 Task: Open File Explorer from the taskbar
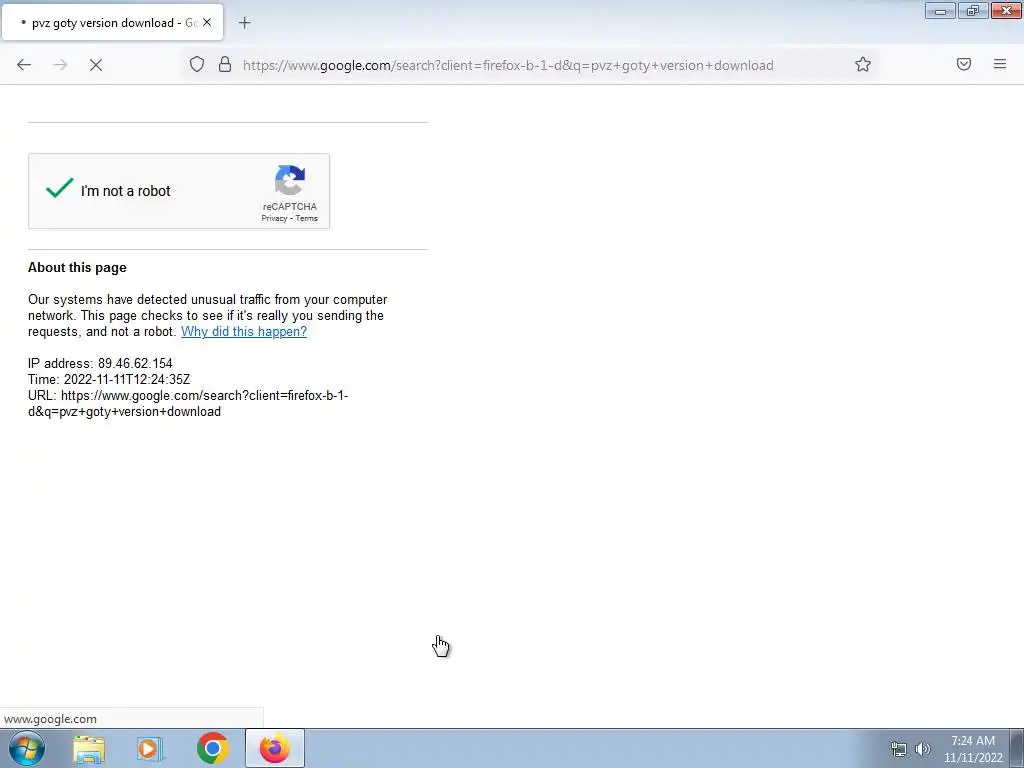(89, 749)
